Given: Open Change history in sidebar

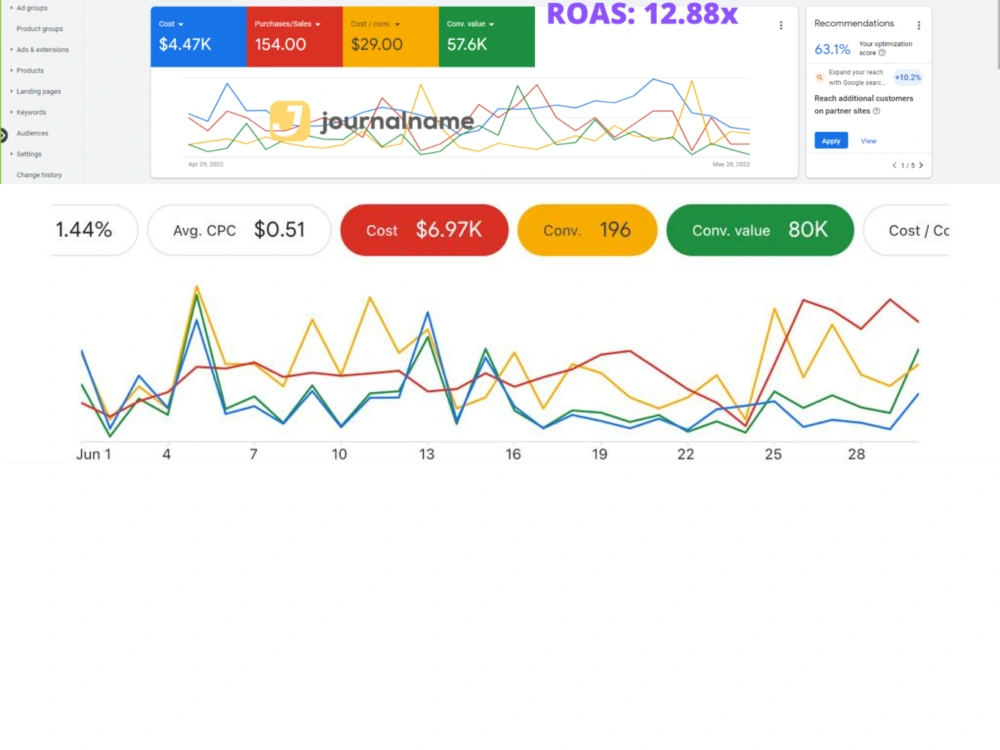Looking at the screenshot, I should (x=39, y=175).
